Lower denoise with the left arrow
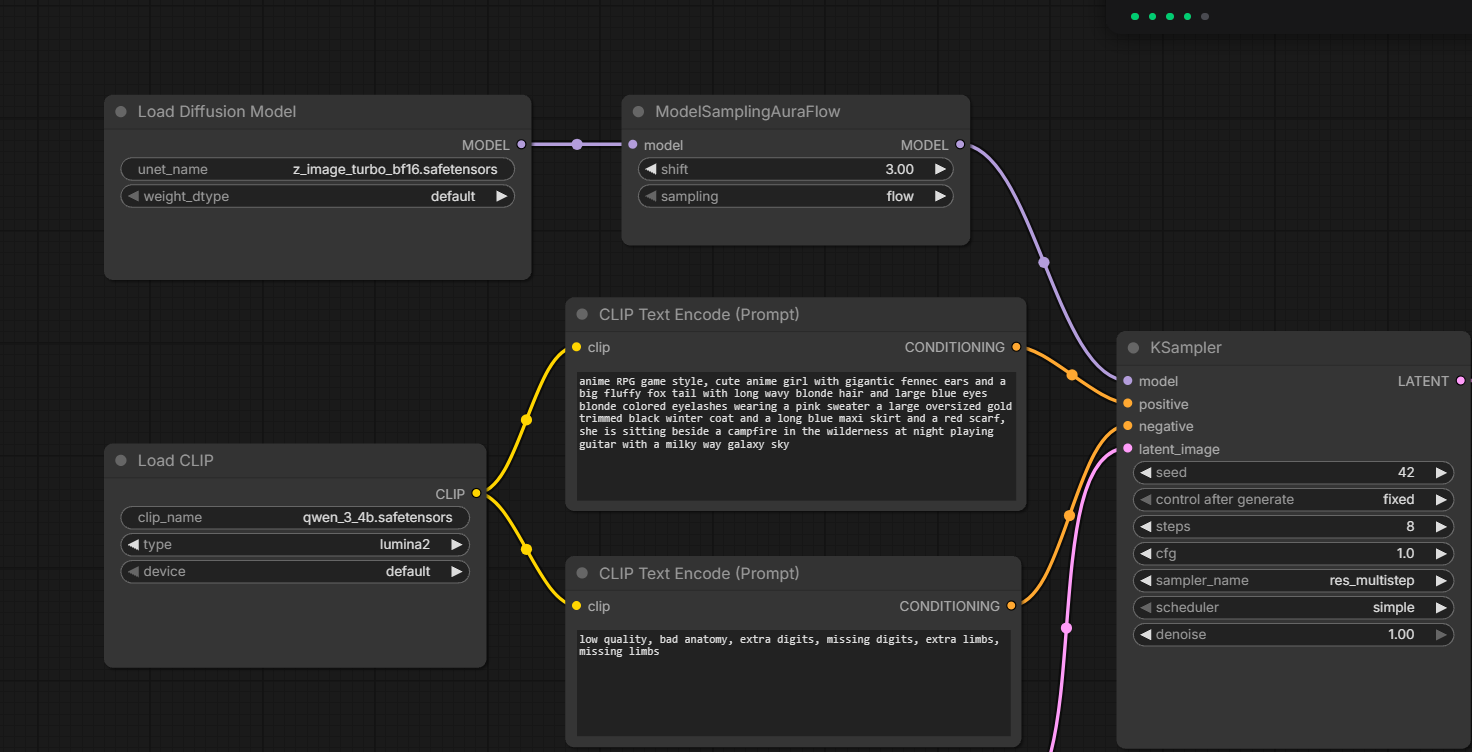 [x=1146, y=634]
